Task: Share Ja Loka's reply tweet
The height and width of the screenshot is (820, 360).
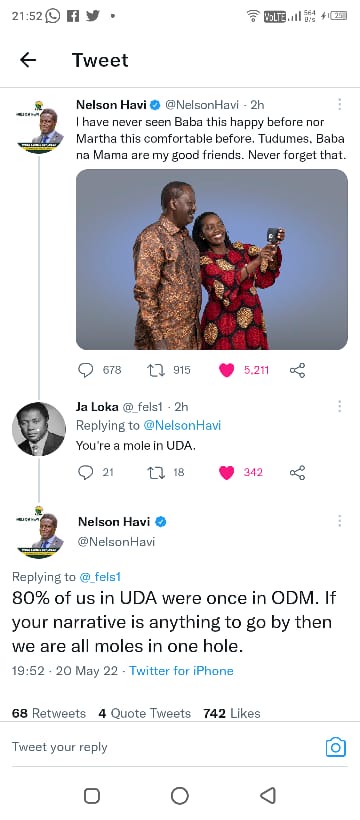Action: click(297, 473)
